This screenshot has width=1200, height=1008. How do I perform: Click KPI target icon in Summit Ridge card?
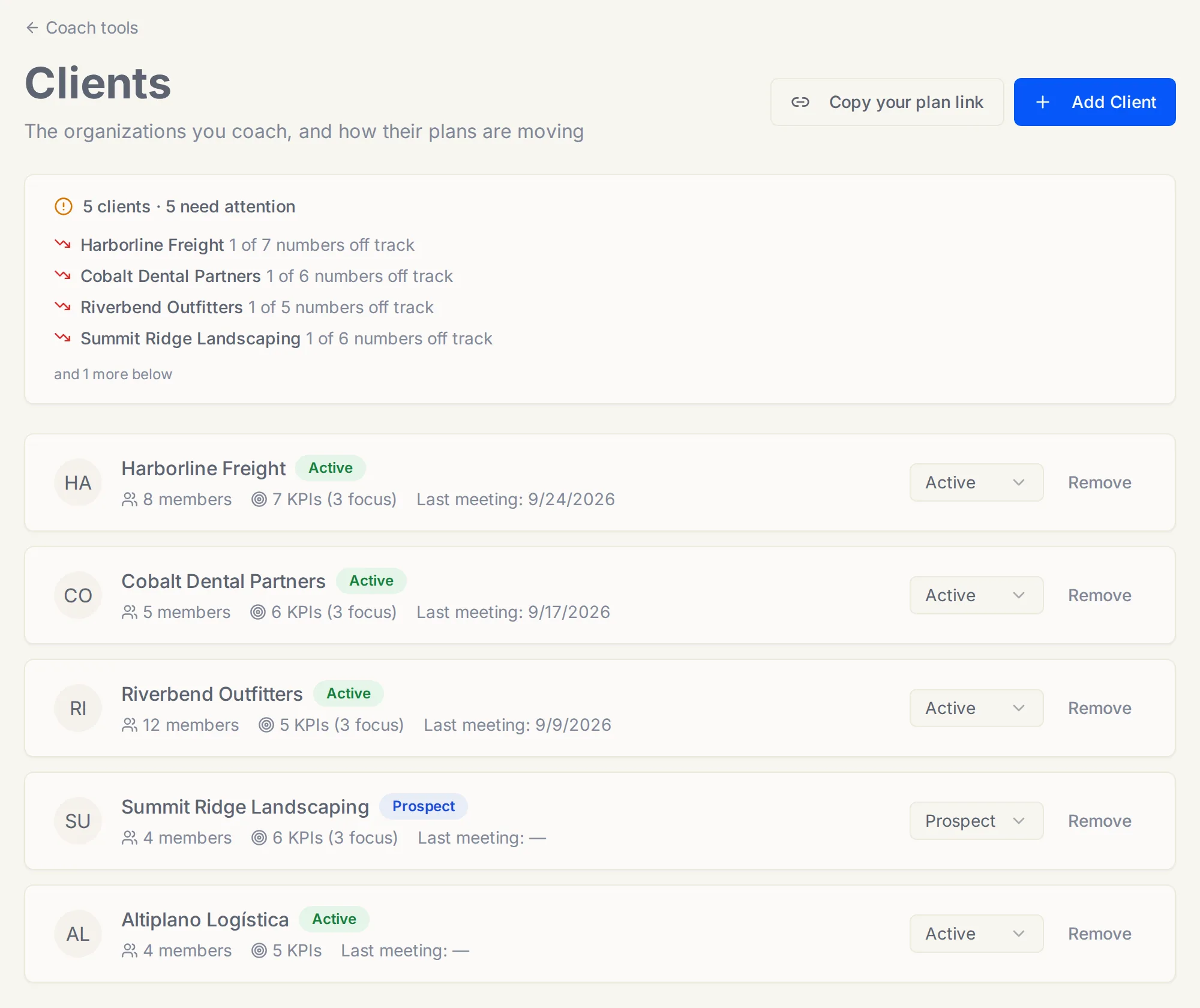pos(259,838)
